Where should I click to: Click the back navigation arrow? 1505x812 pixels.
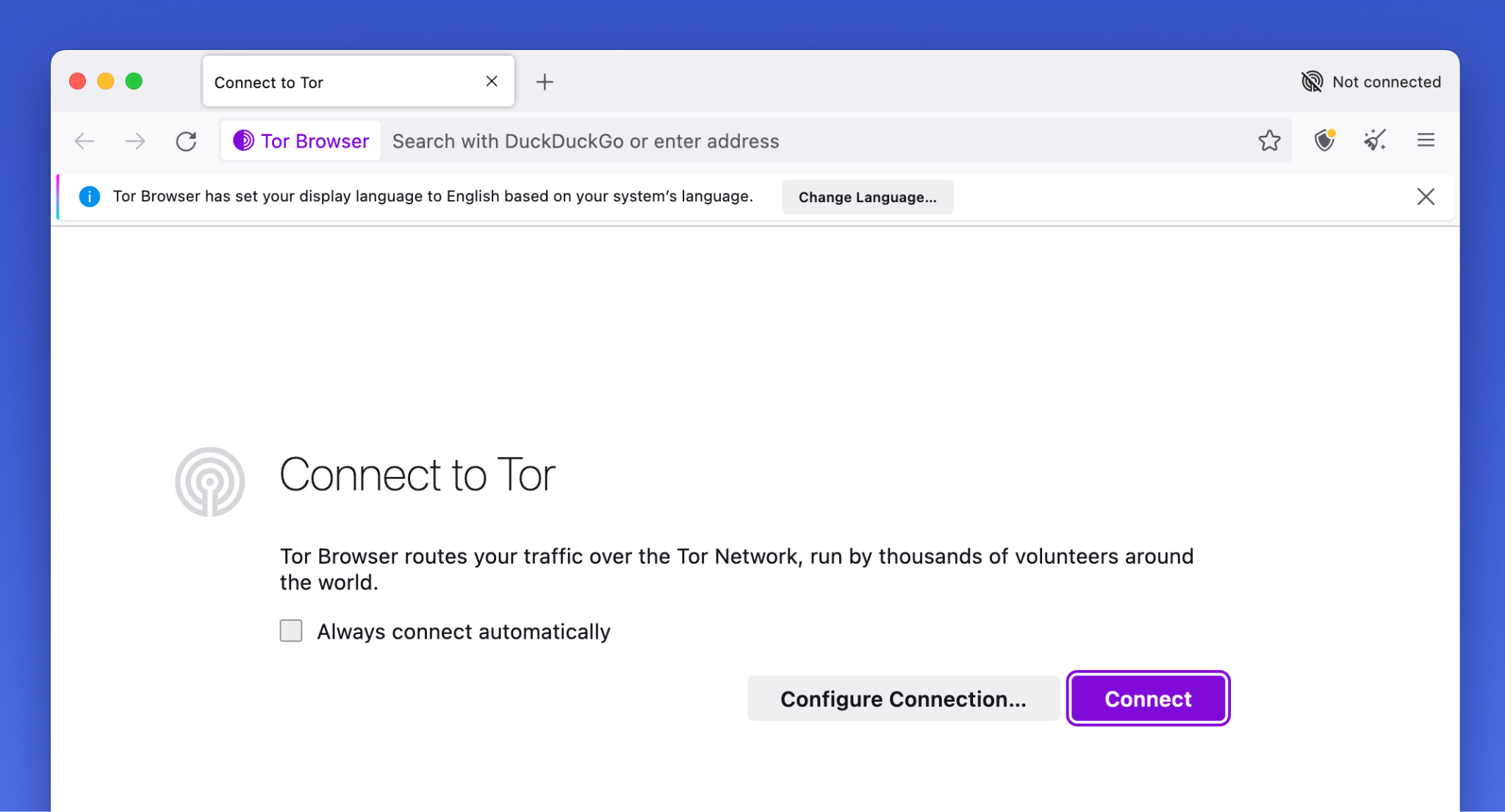[x=85, y=141]
